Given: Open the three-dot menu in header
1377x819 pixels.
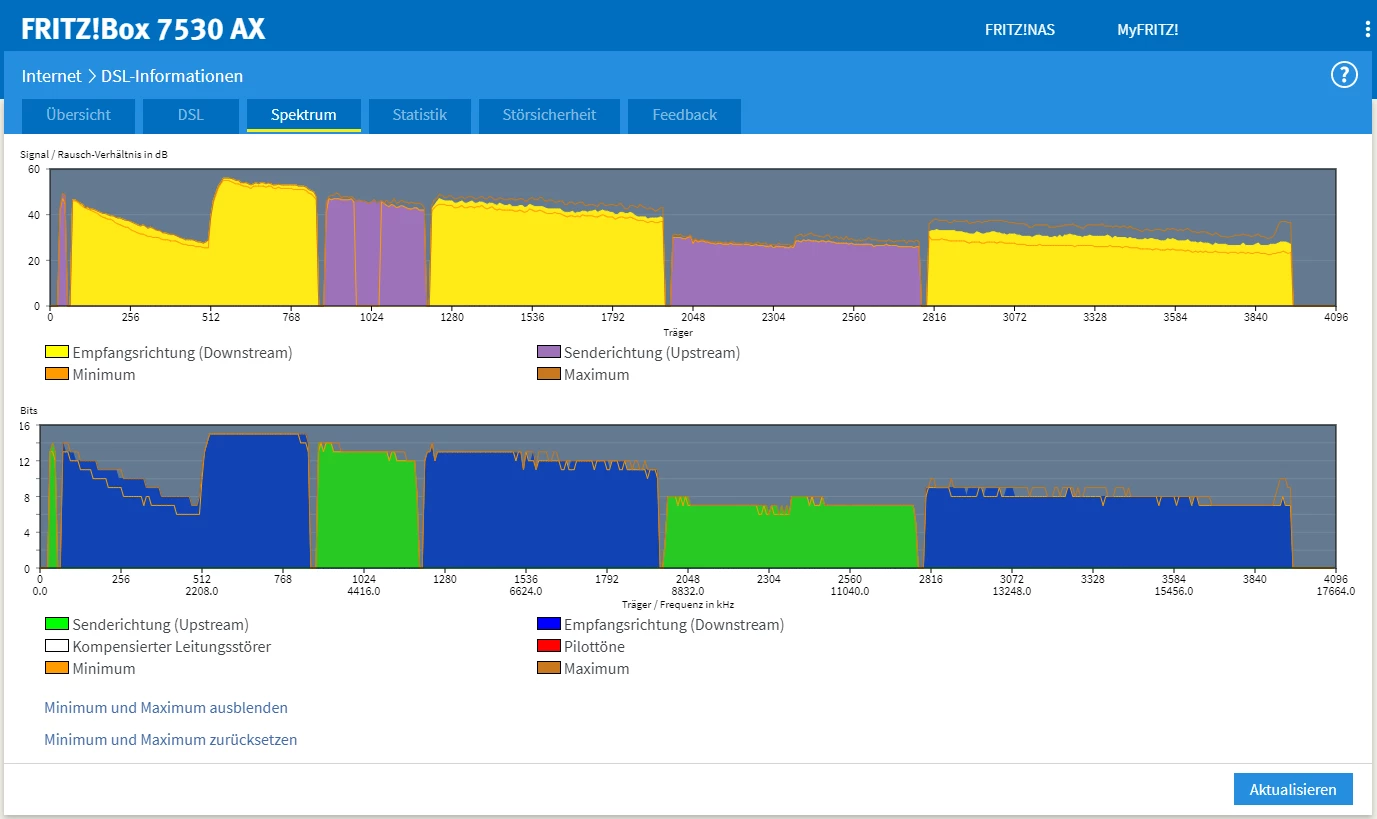Looking at the screenshot, I should coord(1367,30).
